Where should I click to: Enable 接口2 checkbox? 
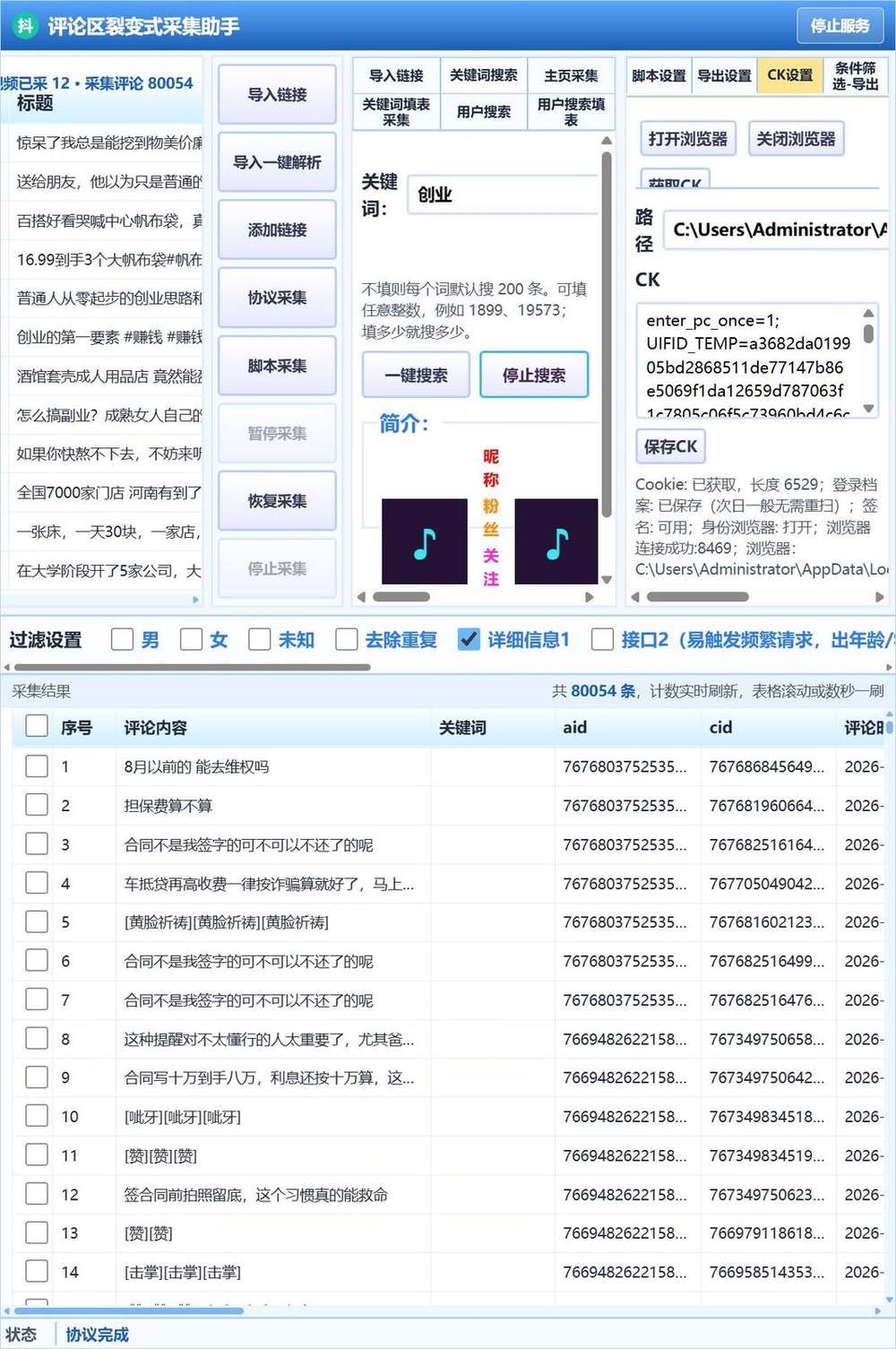click(602, 639)
